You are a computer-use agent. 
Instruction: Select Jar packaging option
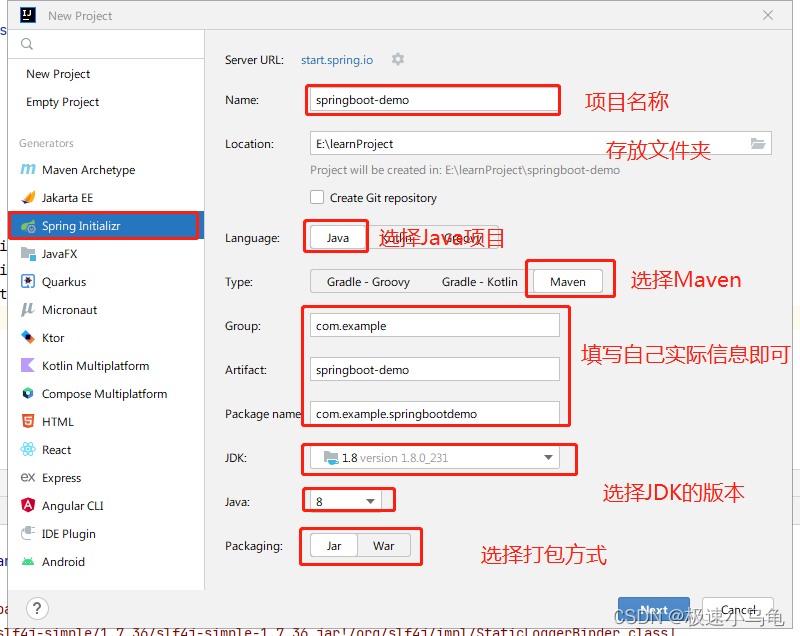[334, 546]
